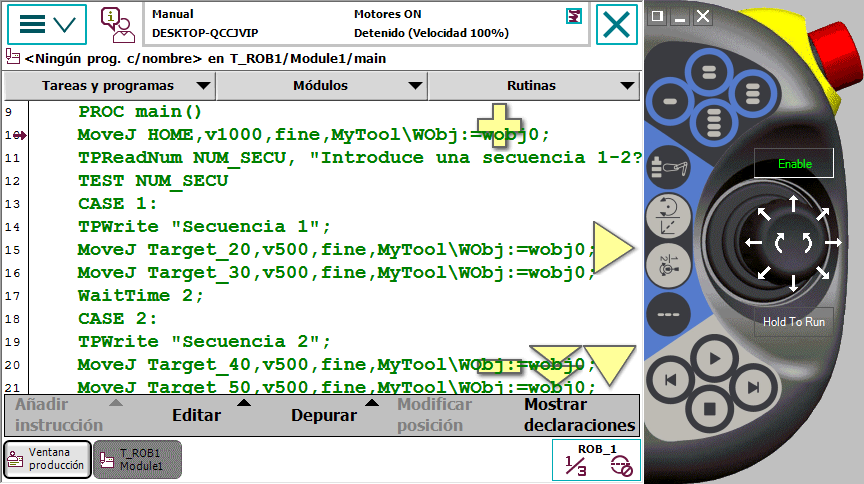The image size is (864, 484).
Task: Push joystick down arrow
Action: (x=793, y=283)
